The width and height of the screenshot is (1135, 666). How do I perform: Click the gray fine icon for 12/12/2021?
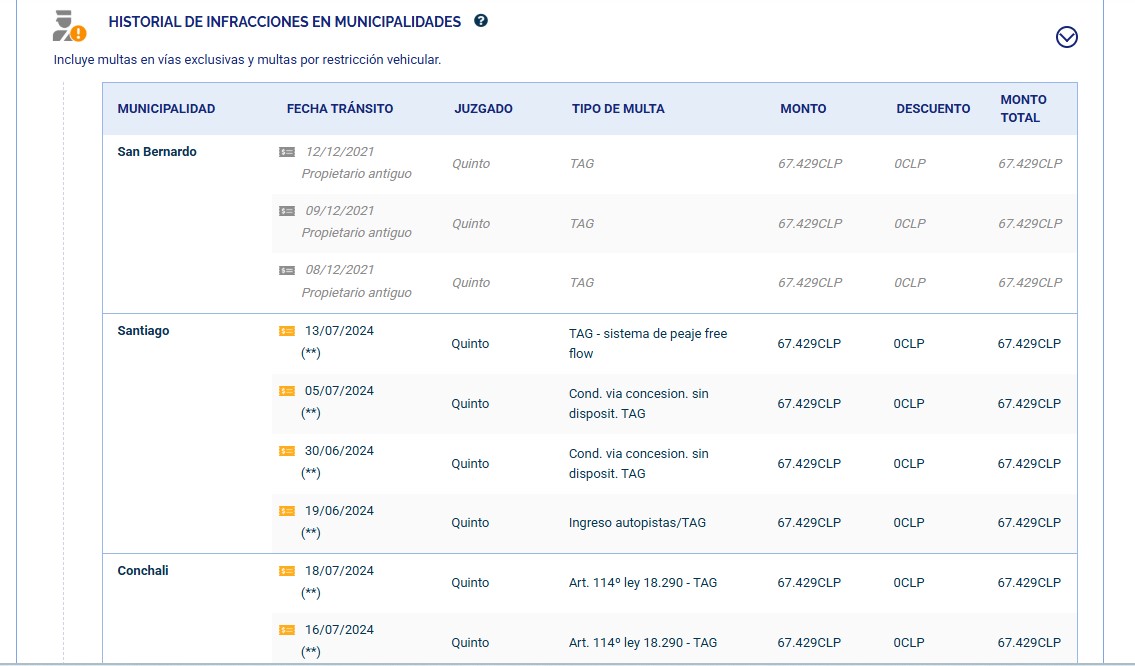click(287, 152)
